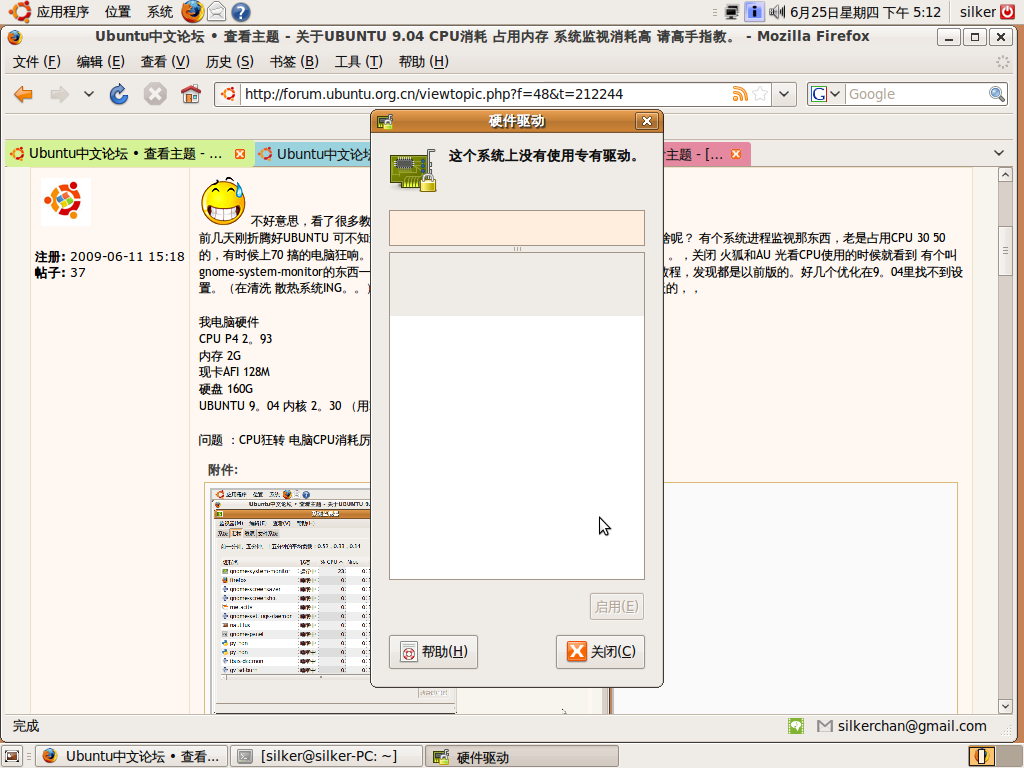Click the page scrollbar down arrow
The image size is (1024, 768).
coord(1005,706)
